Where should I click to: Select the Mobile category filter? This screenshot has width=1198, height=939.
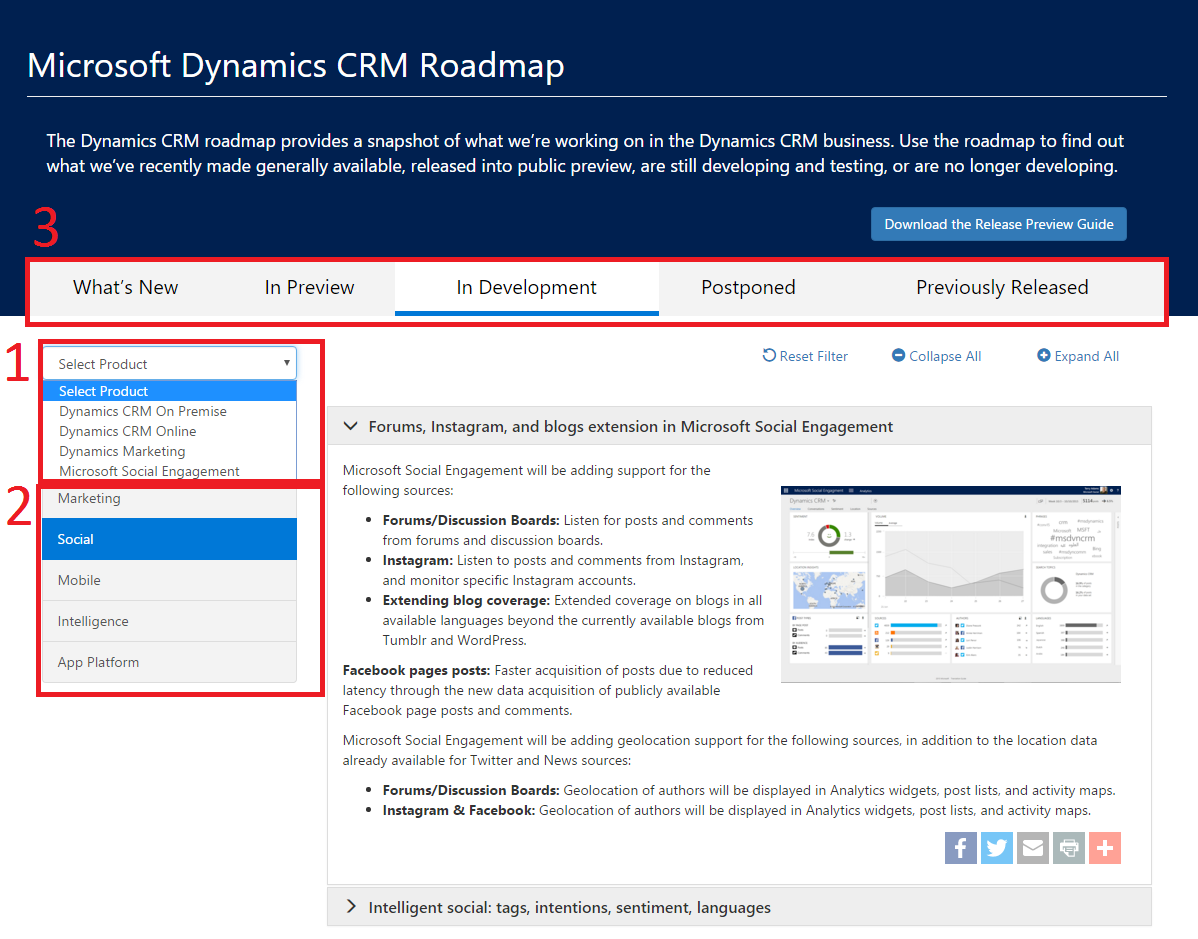point(169,580)
